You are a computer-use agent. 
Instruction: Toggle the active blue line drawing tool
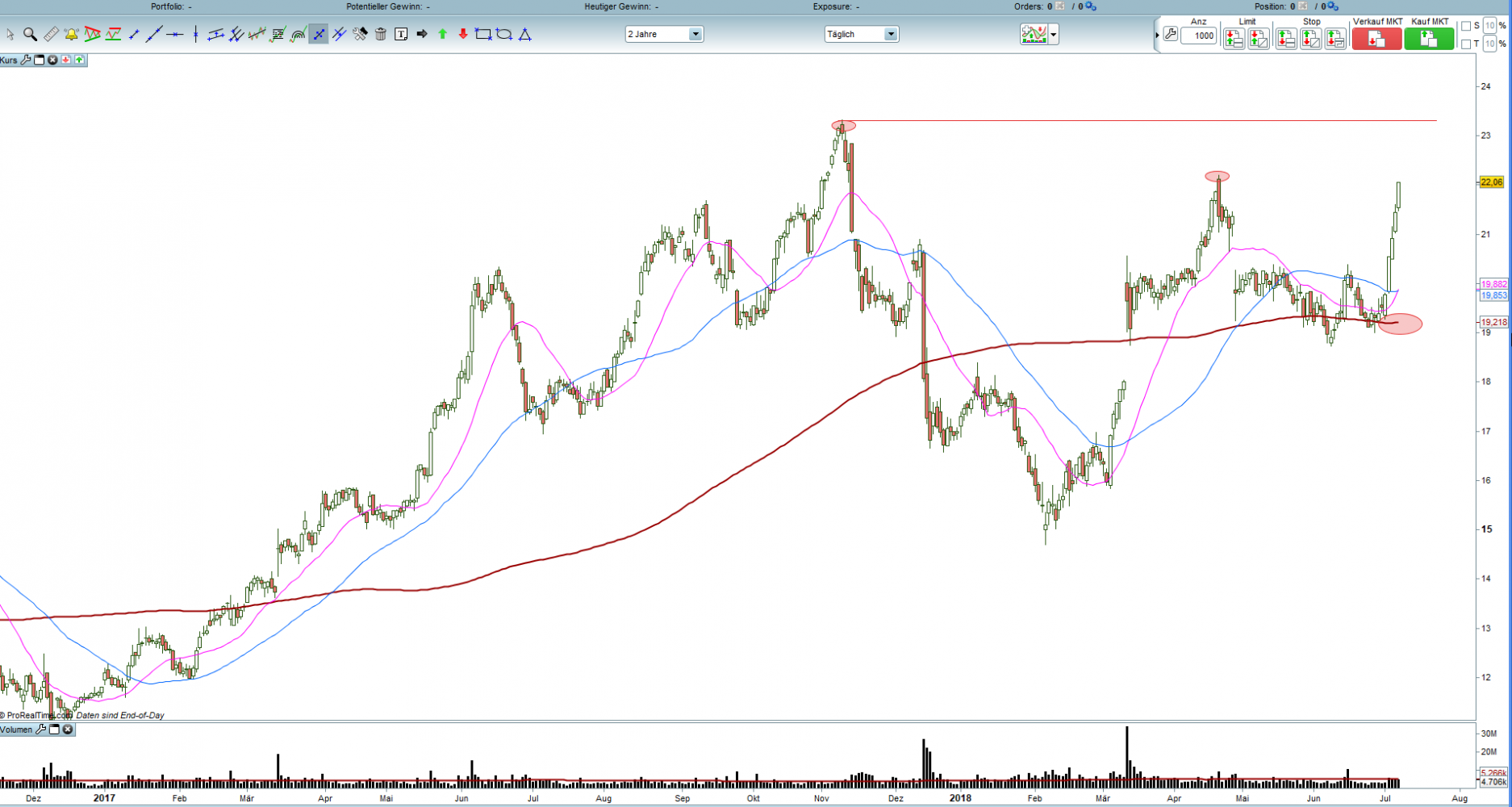coord(319,34)
